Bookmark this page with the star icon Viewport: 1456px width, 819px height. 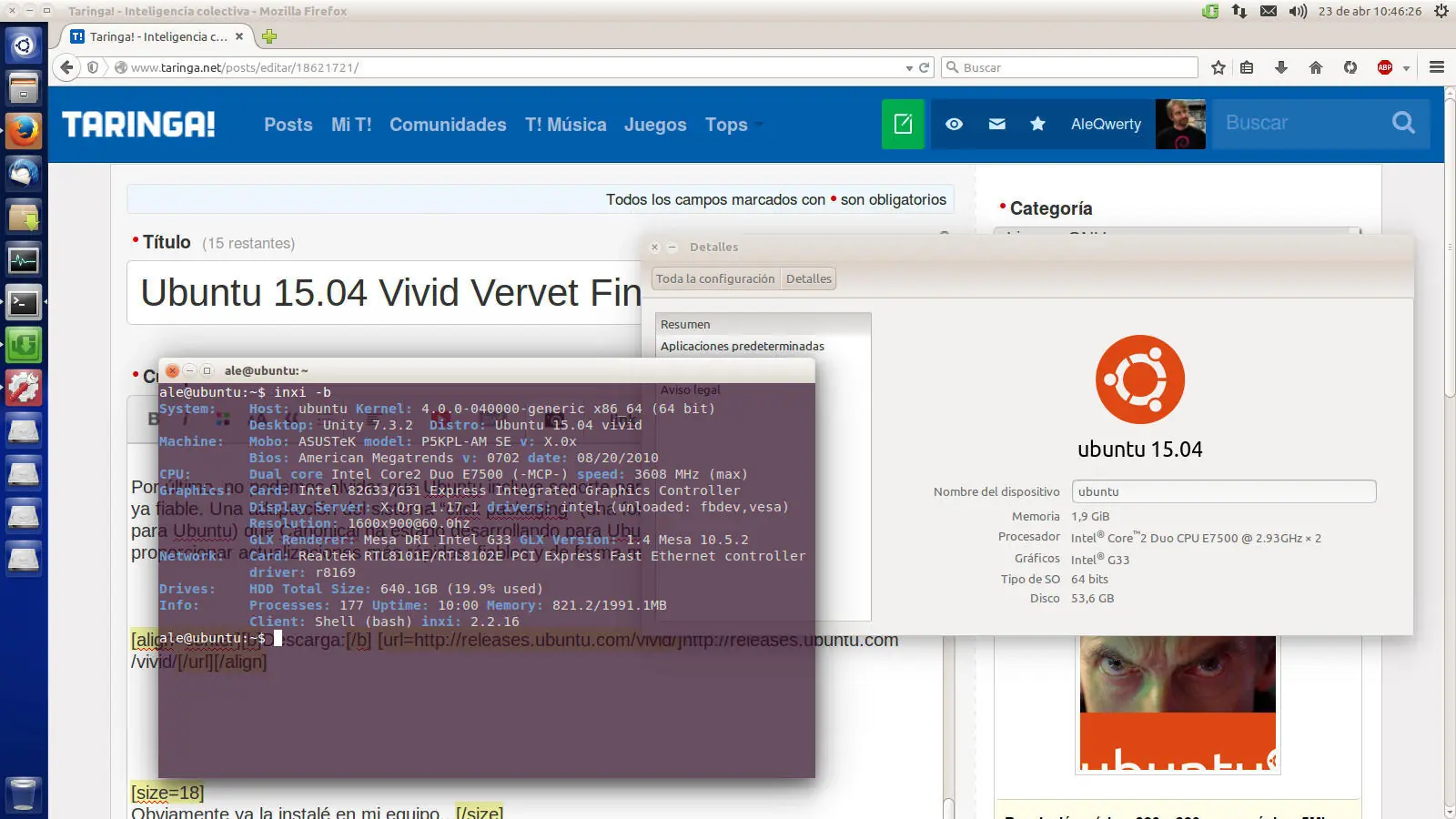point(1218,67)
